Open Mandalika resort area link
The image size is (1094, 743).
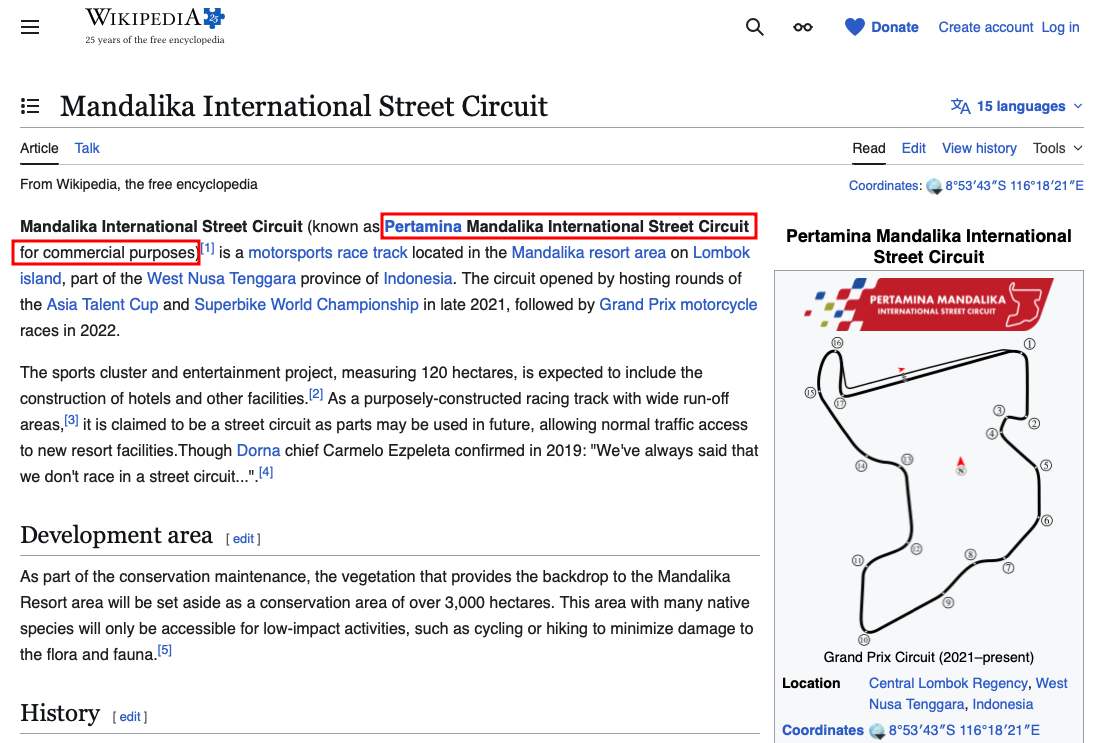589,253
